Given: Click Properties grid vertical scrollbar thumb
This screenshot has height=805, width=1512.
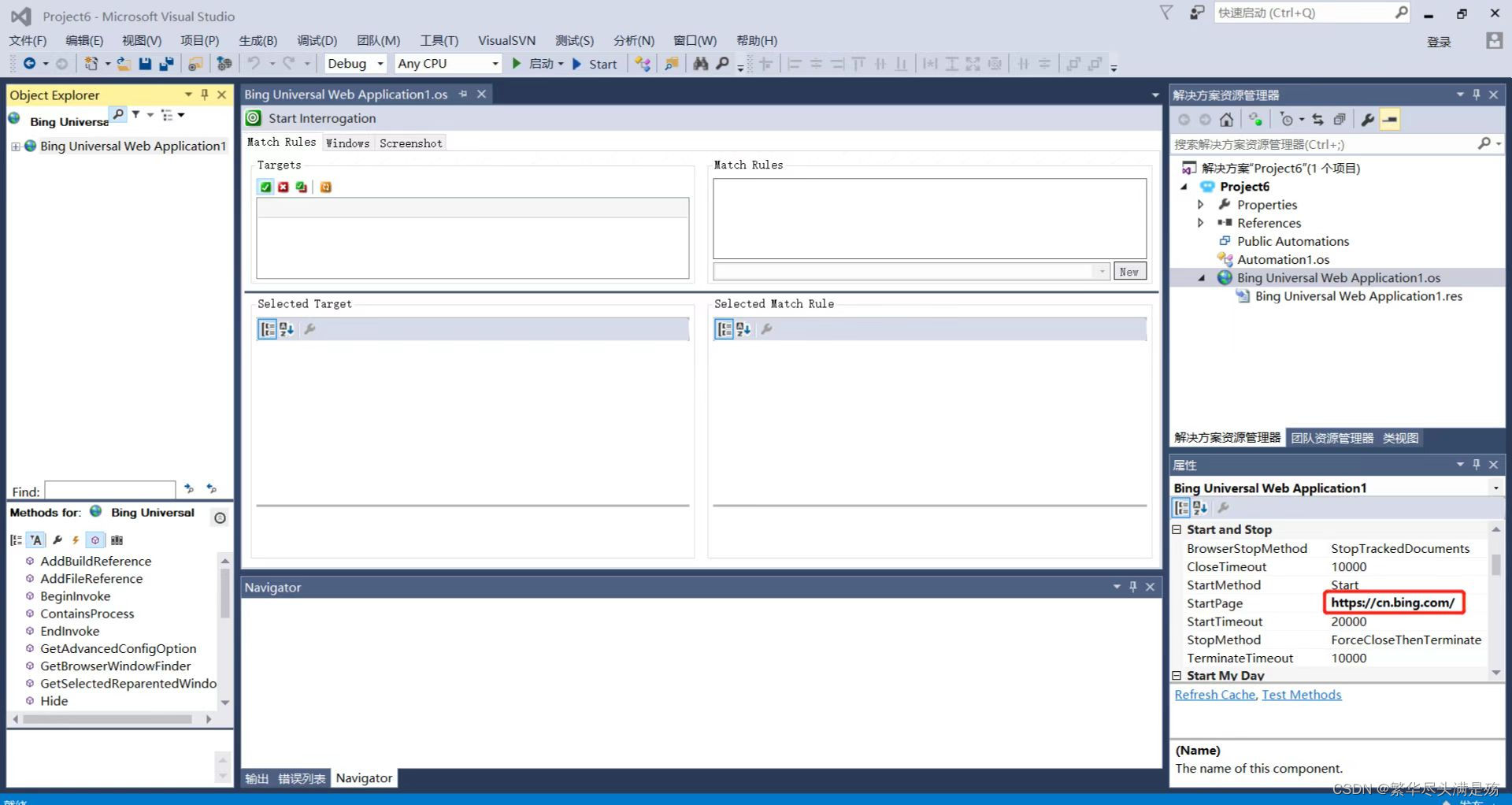Looking at the screenshot, I should [x=1495, y=565].
